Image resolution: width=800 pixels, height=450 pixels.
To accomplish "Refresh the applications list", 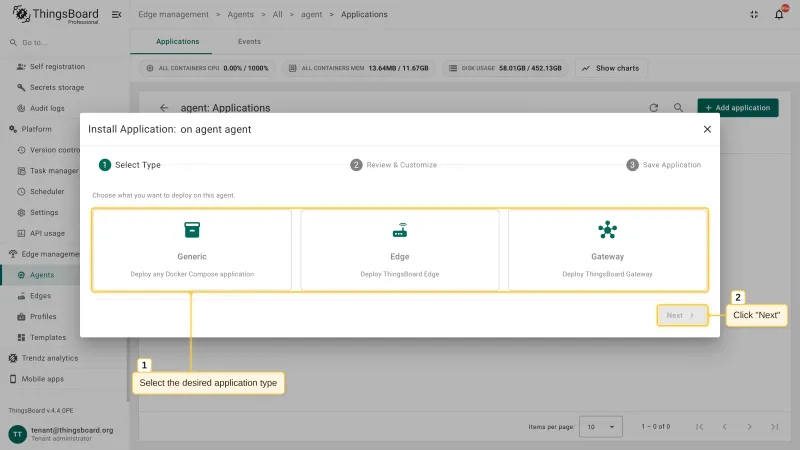I will 654,108.
